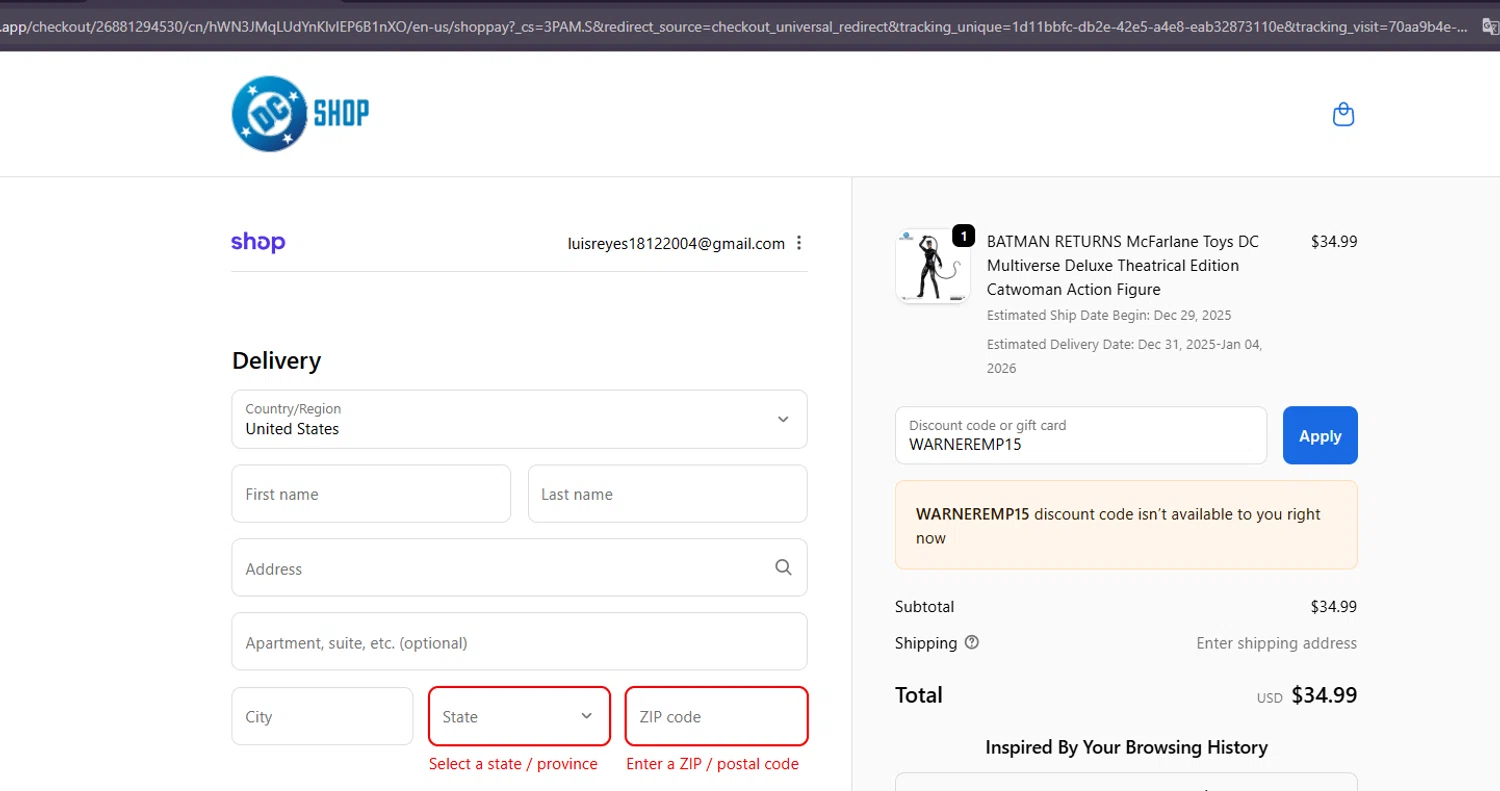This screenshot has width=1500, height=791.
Task: Open the three-dot account options menu
Action: (x=798, y=243)
